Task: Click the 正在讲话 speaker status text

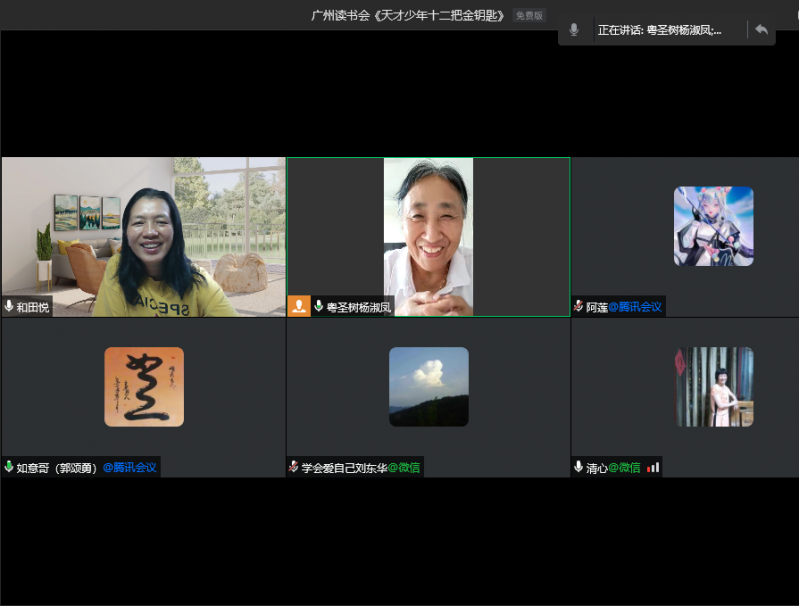Action: (659, 30)
